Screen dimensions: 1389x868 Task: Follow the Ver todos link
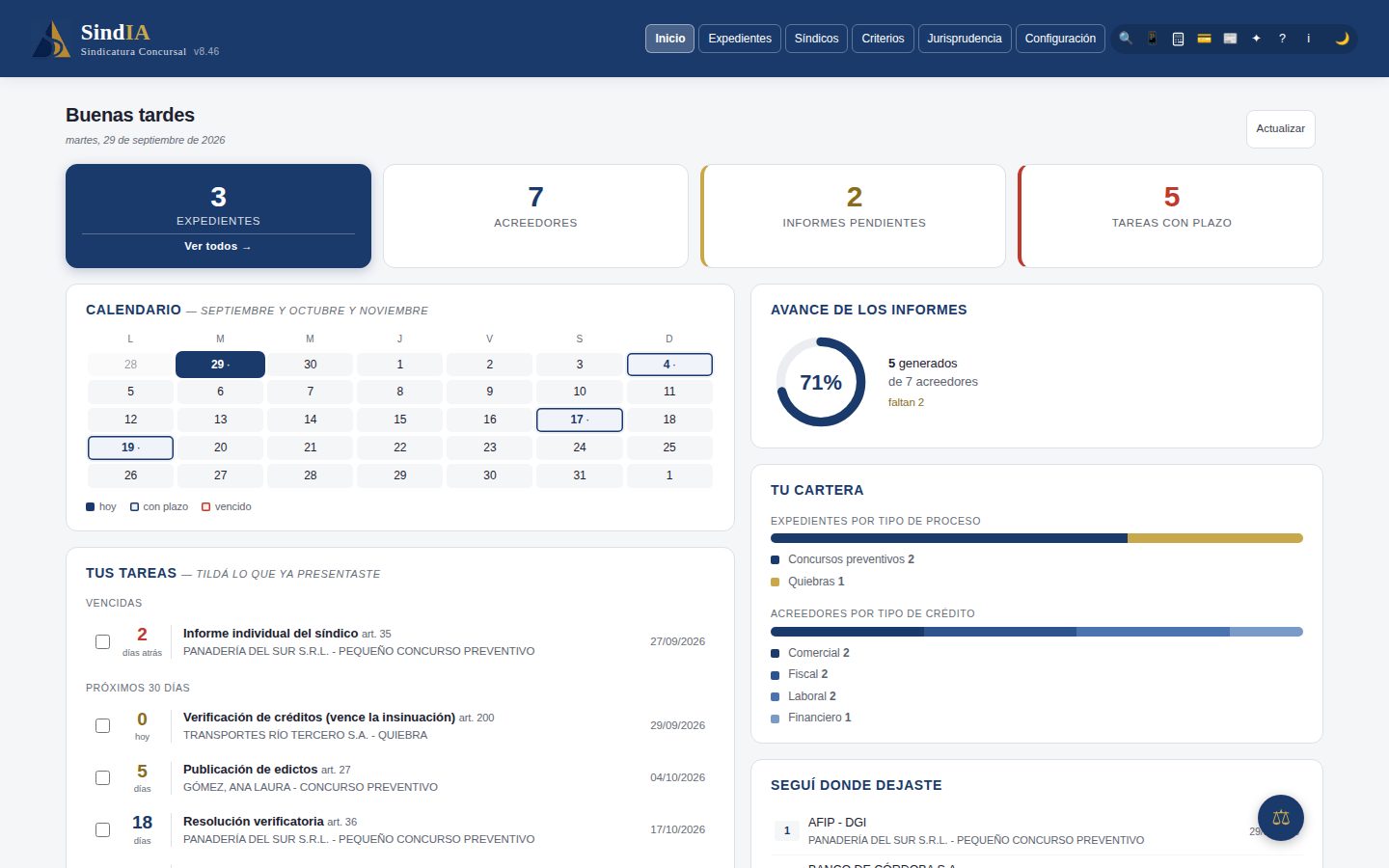coord(218,247)
